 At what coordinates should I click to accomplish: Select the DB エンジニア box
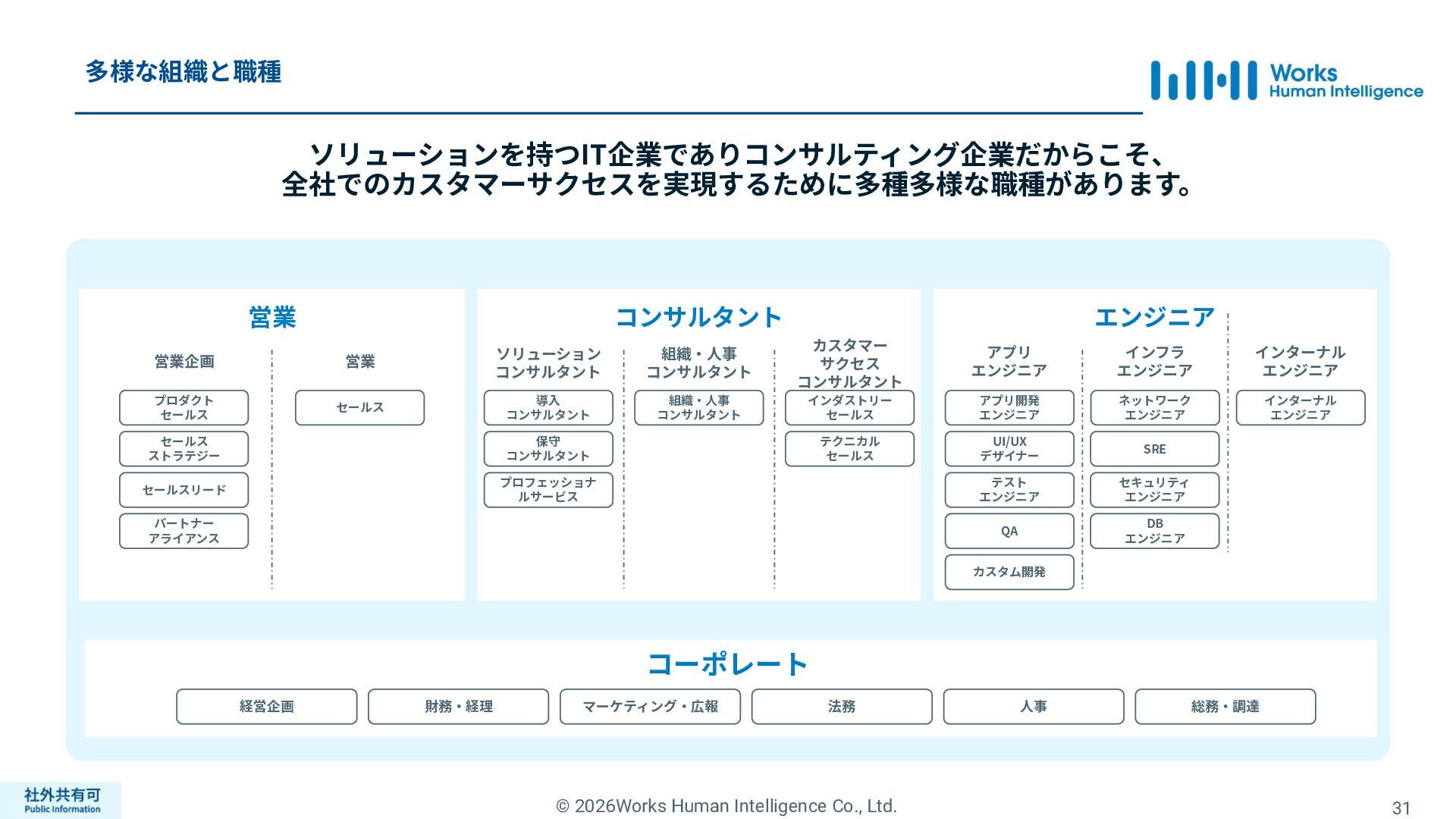coord(1154,531)
